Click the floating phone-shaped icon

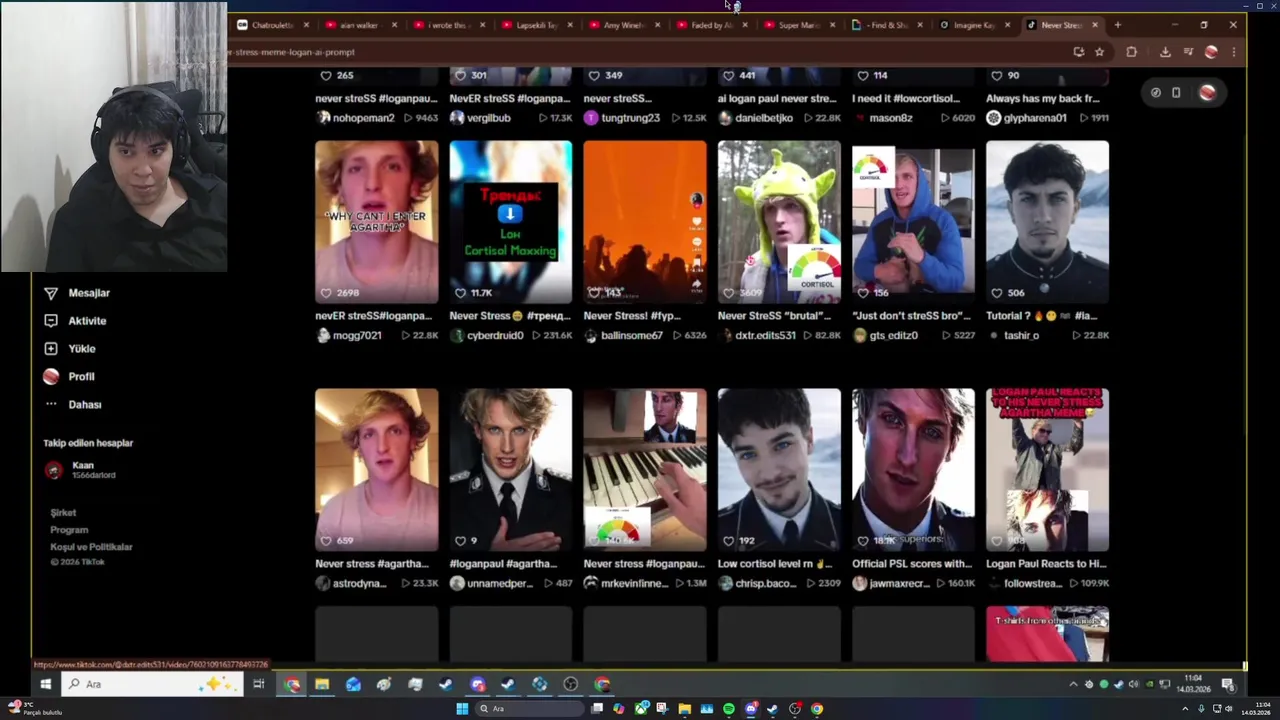(1176, 92)
